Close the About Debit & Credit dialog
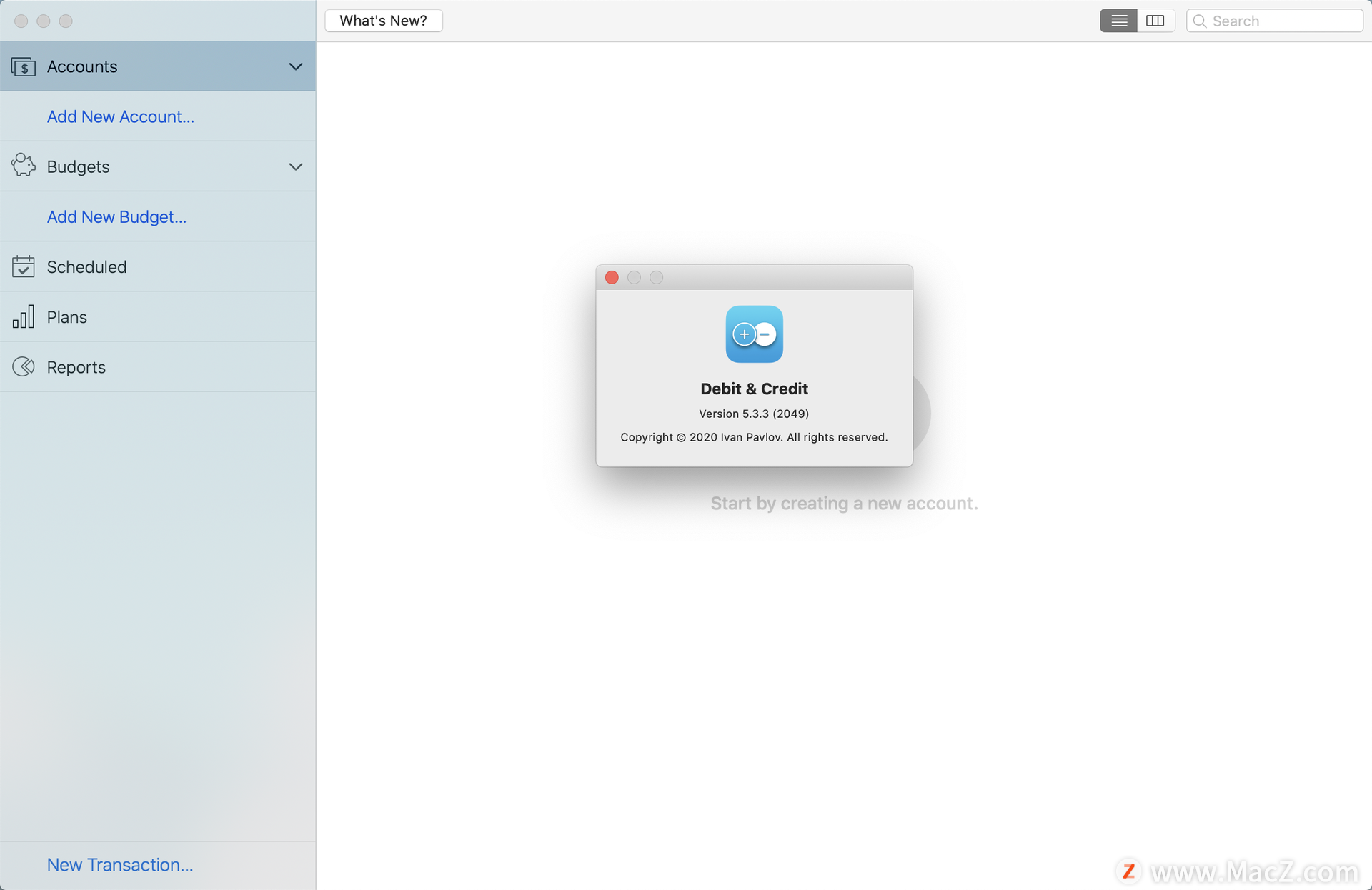This screenshot has width=1372, height=890. 612,277
